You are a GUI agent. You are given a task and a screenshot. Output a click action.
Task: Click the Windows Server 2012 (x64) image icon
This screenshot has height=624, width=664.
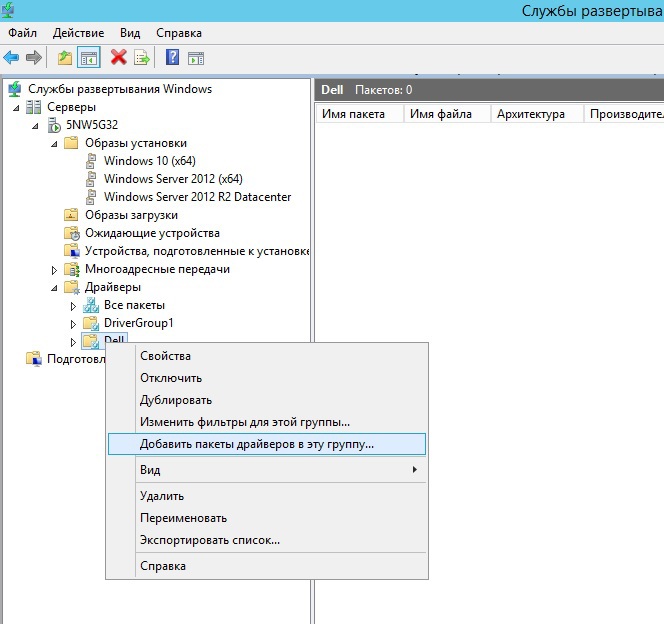[91, 179]
